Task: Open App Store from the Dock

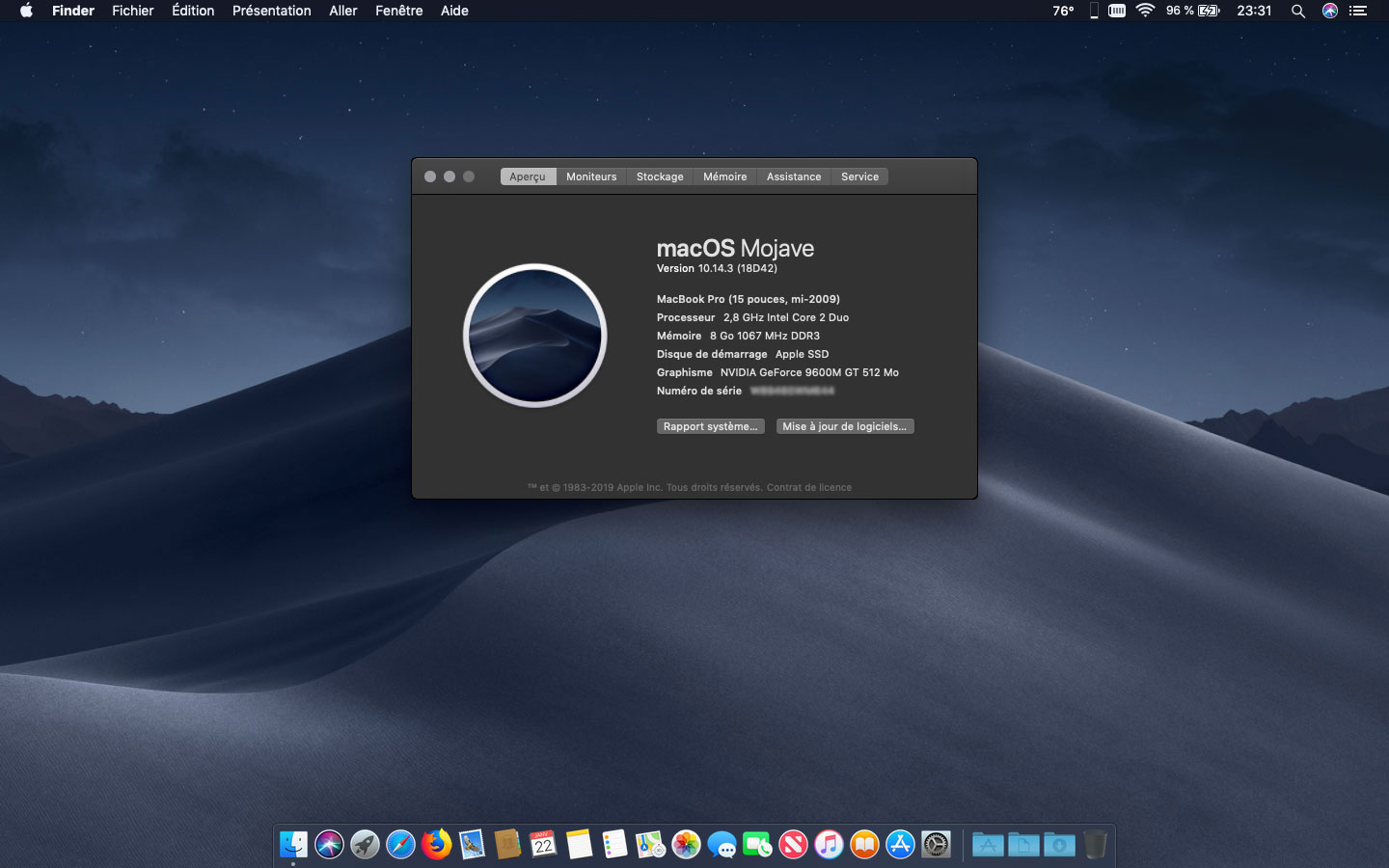Action: (x=900, y=845)
